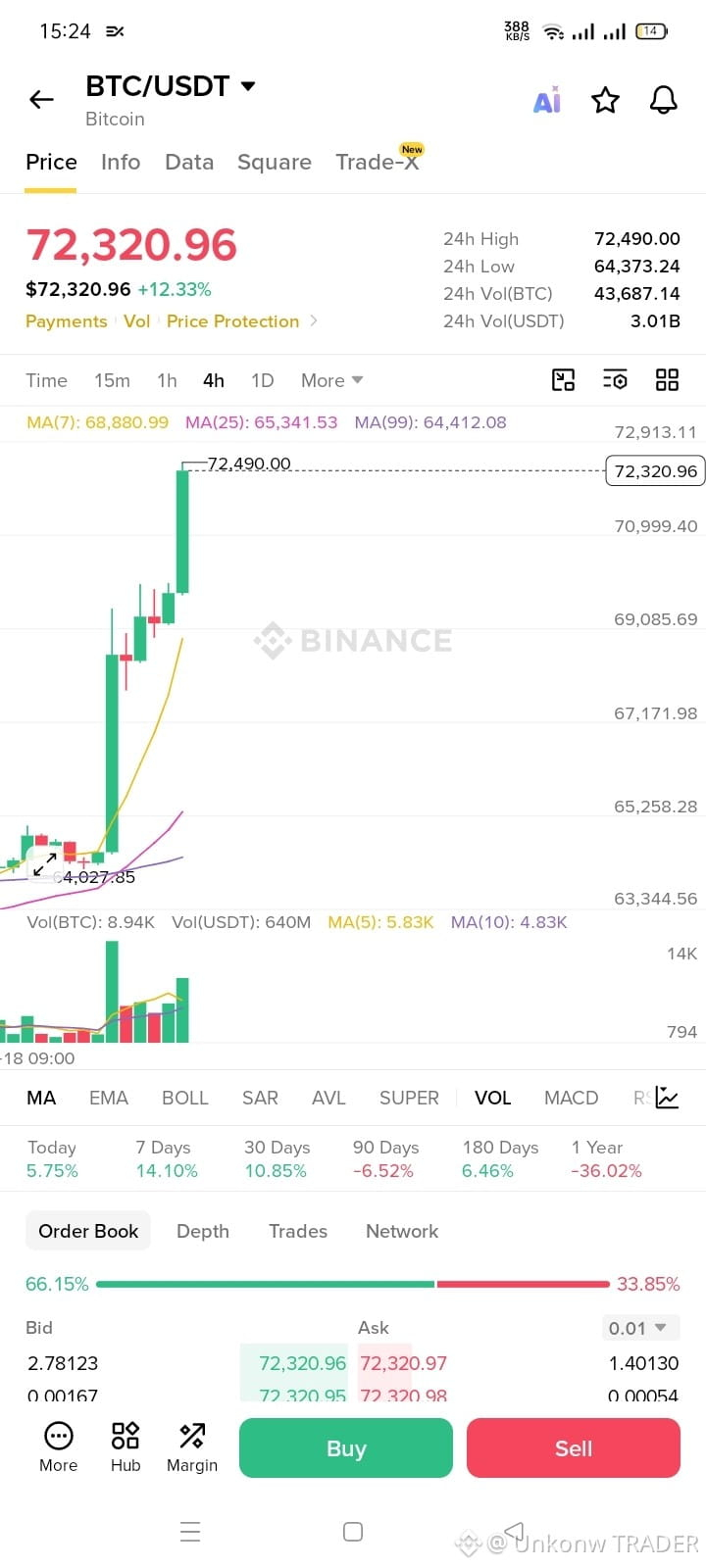Open the More timeframes dropdown

point(332,380)
